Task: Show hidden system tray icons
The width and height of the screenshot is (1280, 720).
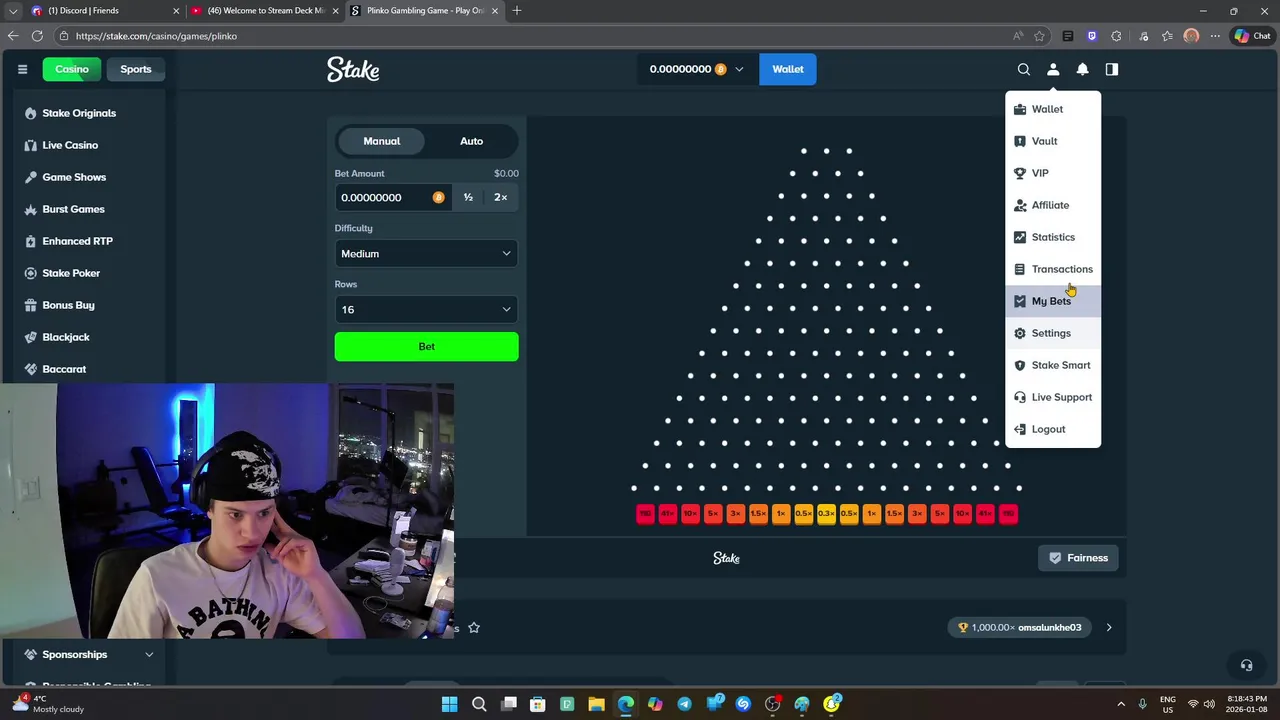Action: coord(1121,704)
